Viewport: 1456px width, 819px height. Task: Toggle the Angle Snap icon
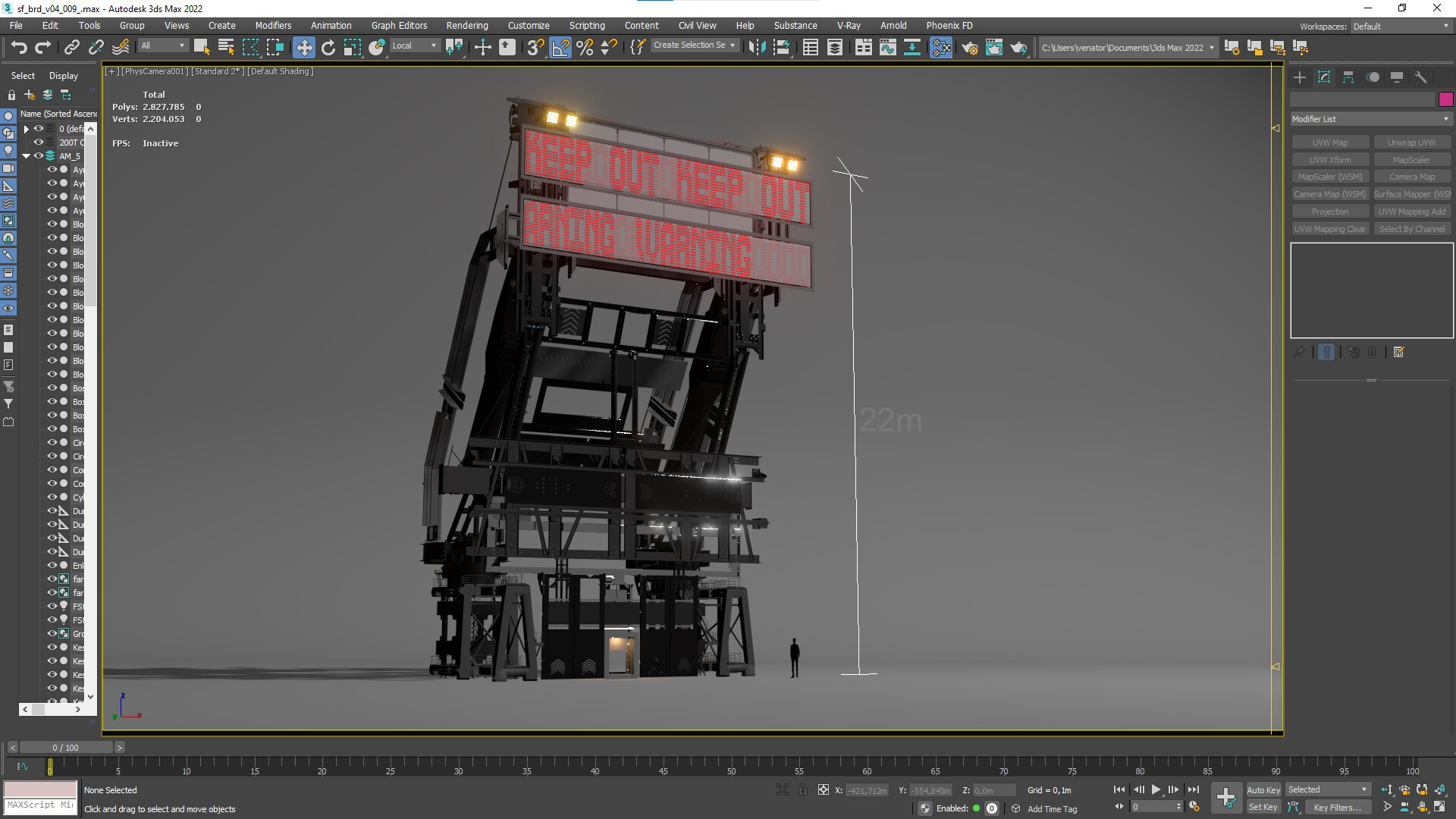560,47
